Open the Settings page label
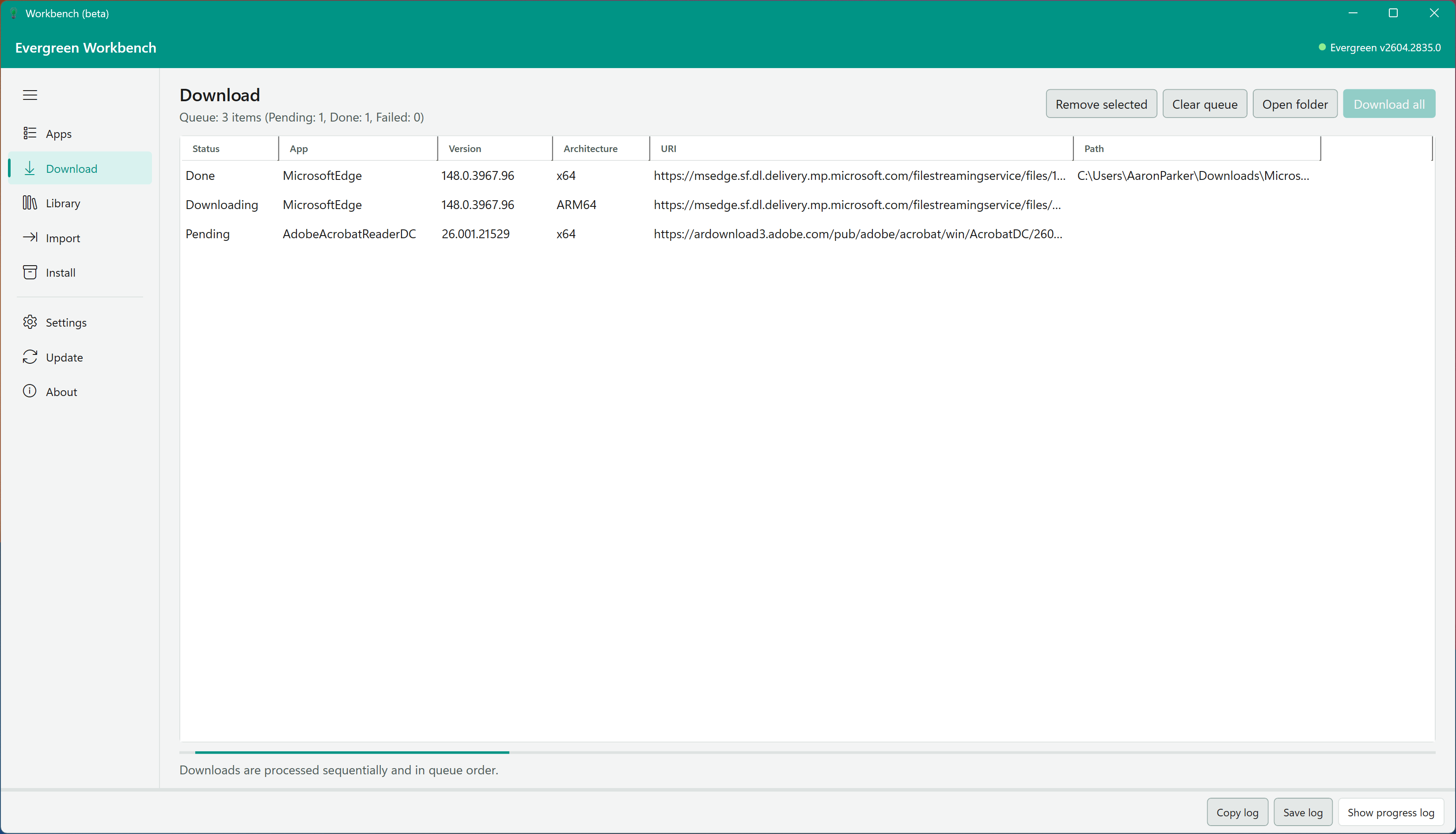1456x834 pixels. tap(66, 323)
